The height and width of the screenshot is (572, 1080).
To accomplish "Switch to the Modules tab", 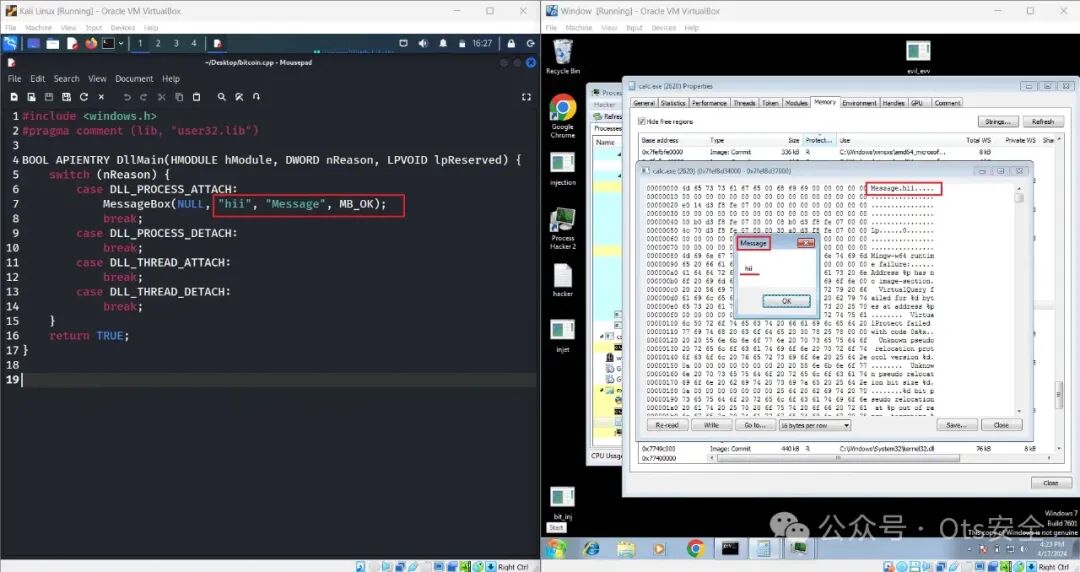I will pyautogui.click(x=796, y=103).
